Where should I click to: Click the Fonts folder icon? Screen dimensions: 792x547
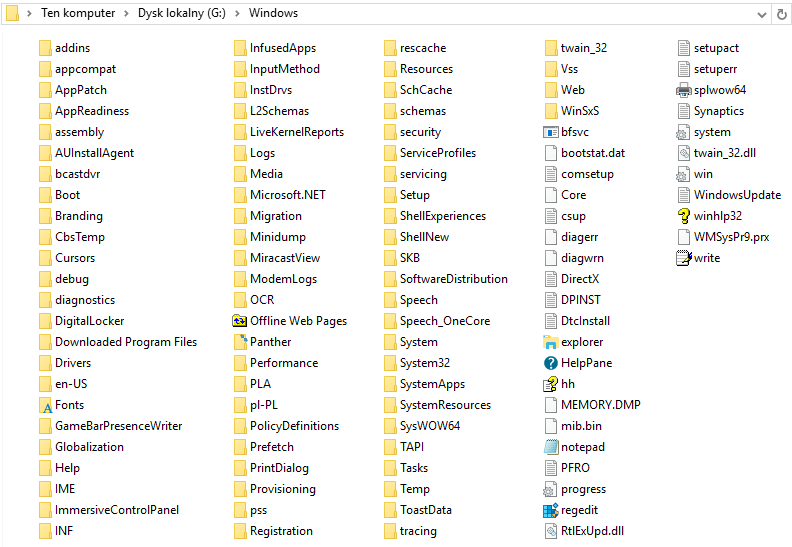45,405
